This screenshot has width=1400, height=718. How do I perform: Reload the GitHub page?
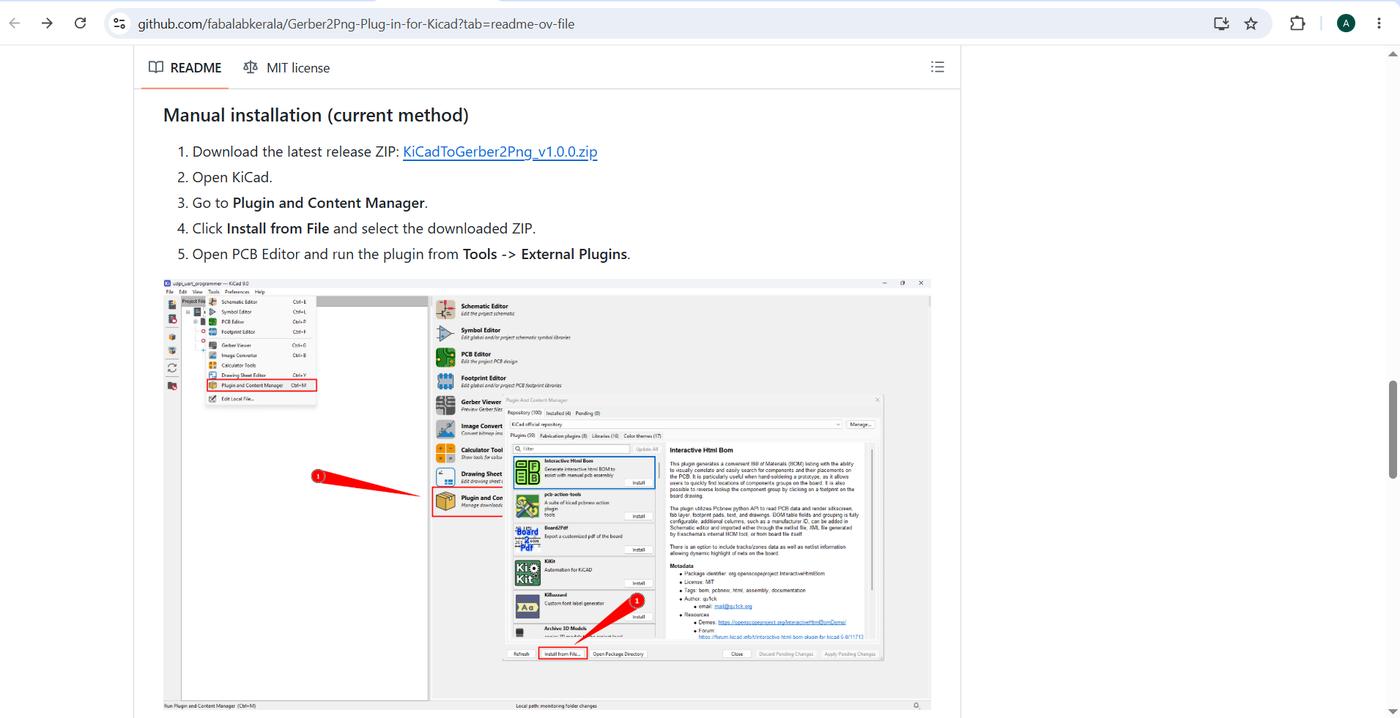[80, 23]
